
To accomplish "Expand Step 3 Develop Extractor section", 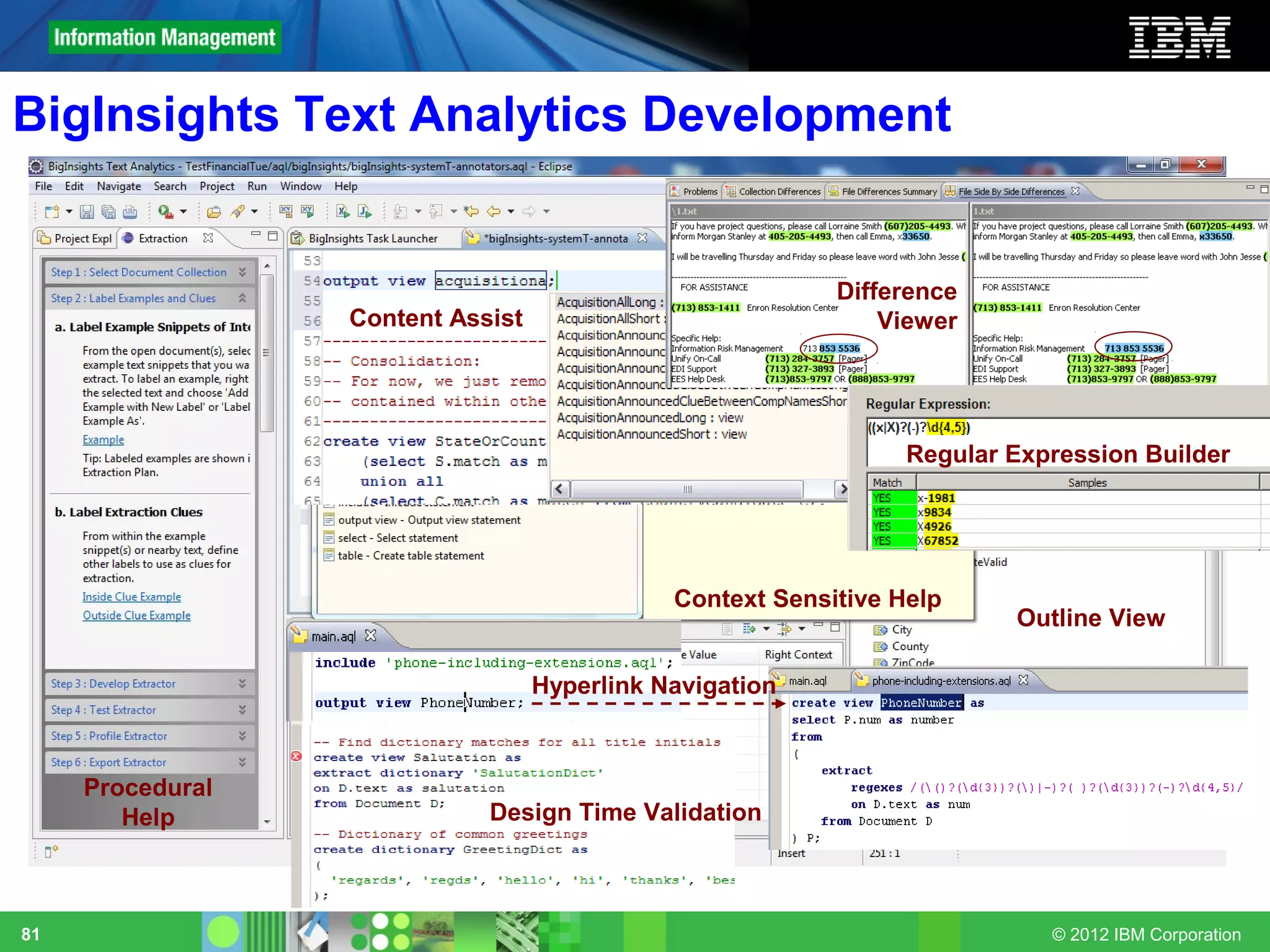I will click(242, 684).
